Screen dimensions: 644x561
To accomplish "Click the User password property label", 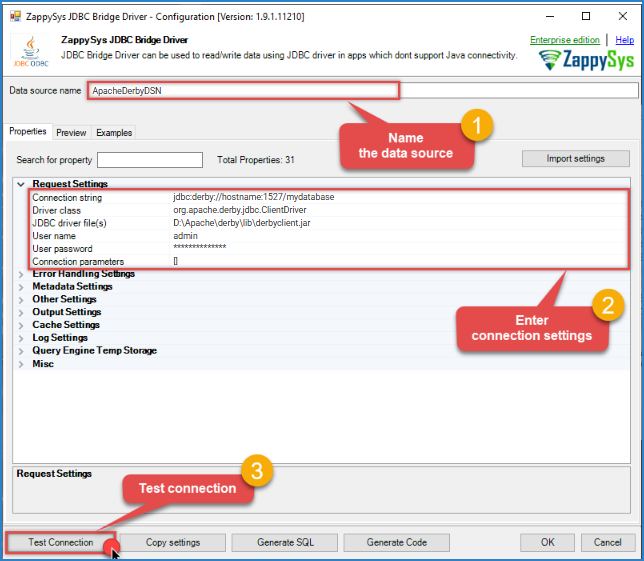I will 62,249.
